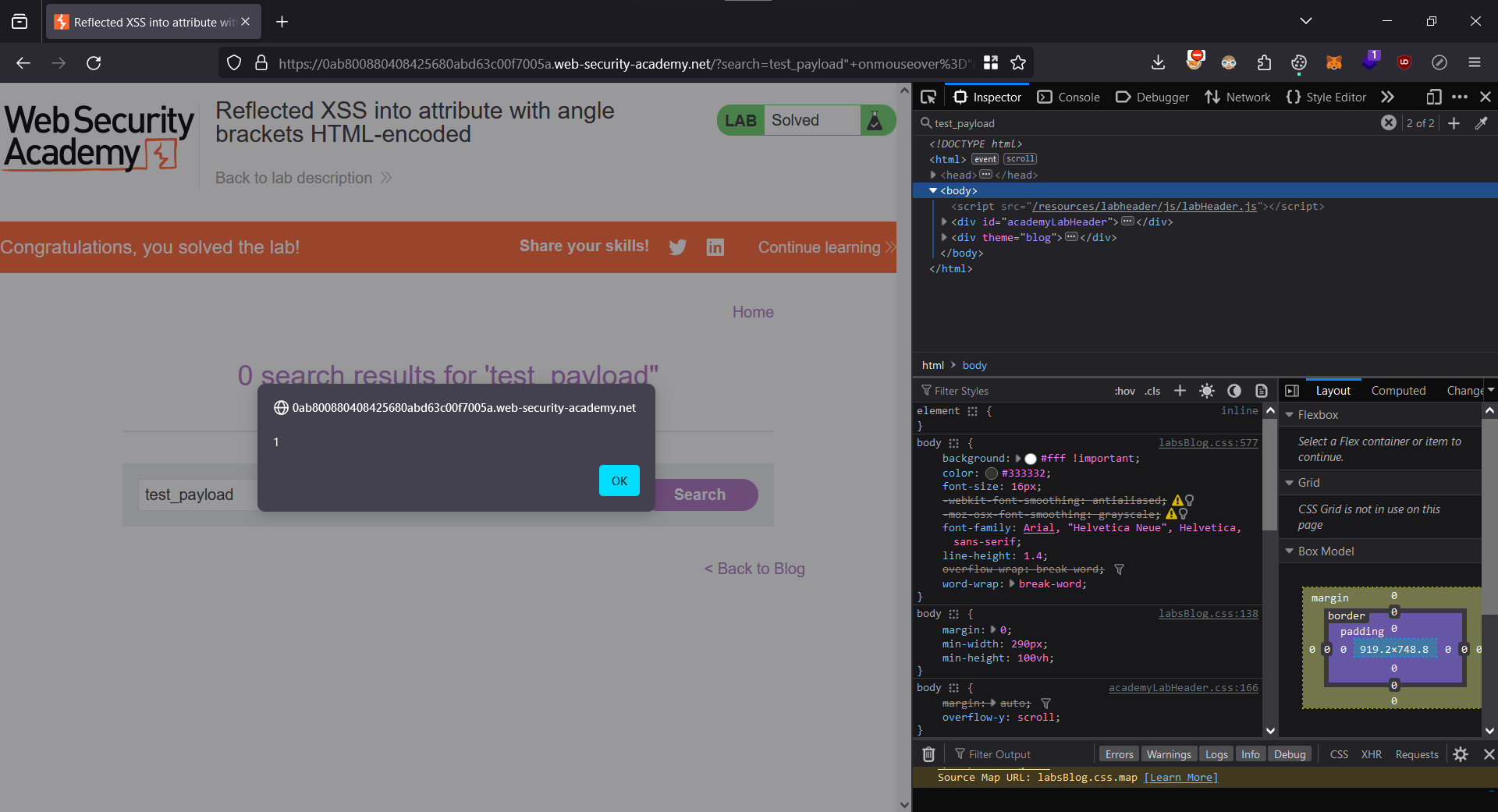Switch to the Console tab
The height and width of the screenshot is (812, 1498).
(1069, 97)
